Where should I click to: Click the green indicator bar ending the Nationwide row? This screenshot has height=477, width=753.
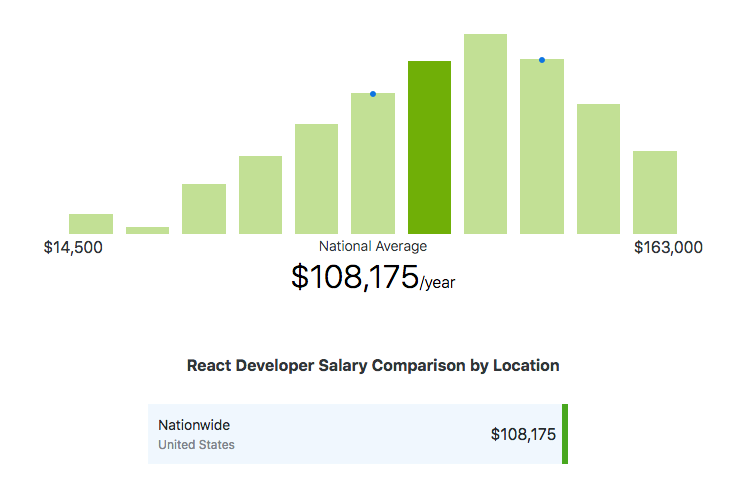coord(565,434)
